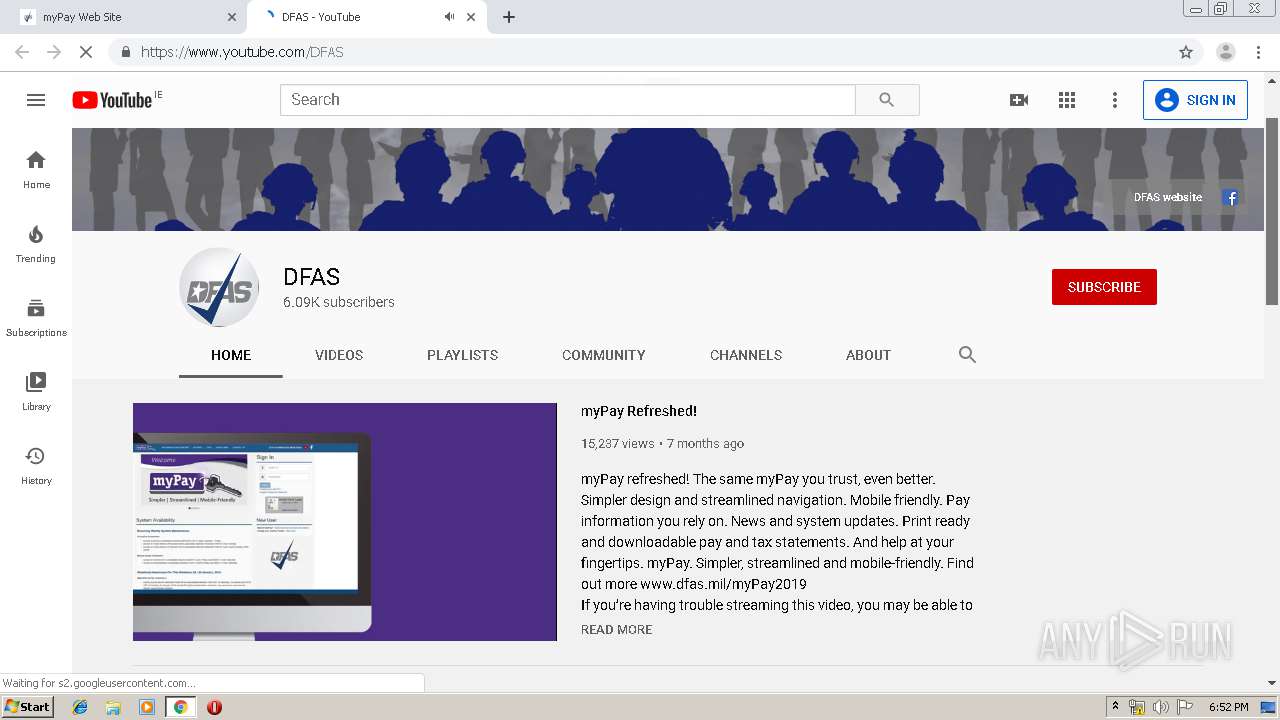
Task: Open the YouTube hamburger guide menu
Action: click(x=36, y=100)
